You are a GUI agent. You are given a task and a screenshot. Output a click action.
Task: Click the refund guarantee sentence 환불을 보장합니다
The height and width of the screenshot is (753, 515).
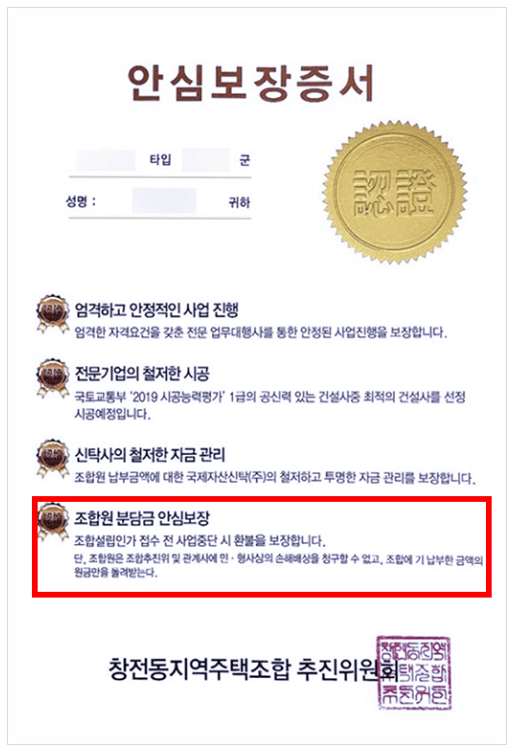pos(200,541)
